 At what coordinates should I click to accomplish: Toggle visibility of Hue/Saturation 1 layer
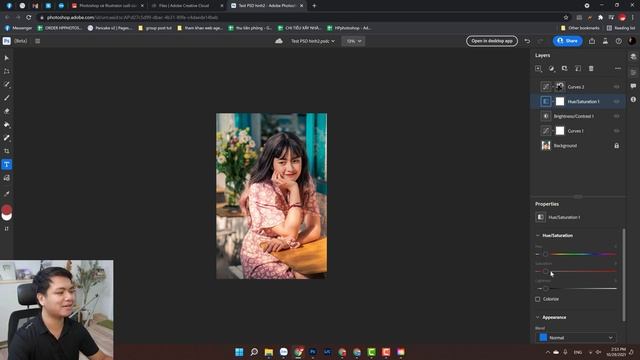pyautogui.click(x=616, y=102)
